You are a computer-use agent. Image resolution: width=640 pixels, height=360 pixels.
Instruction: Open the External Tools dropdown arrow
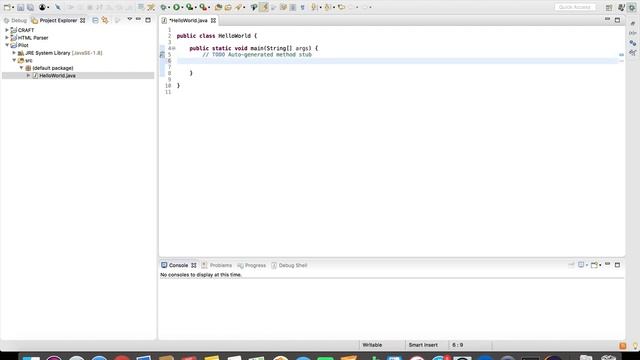tap(209, 7)
